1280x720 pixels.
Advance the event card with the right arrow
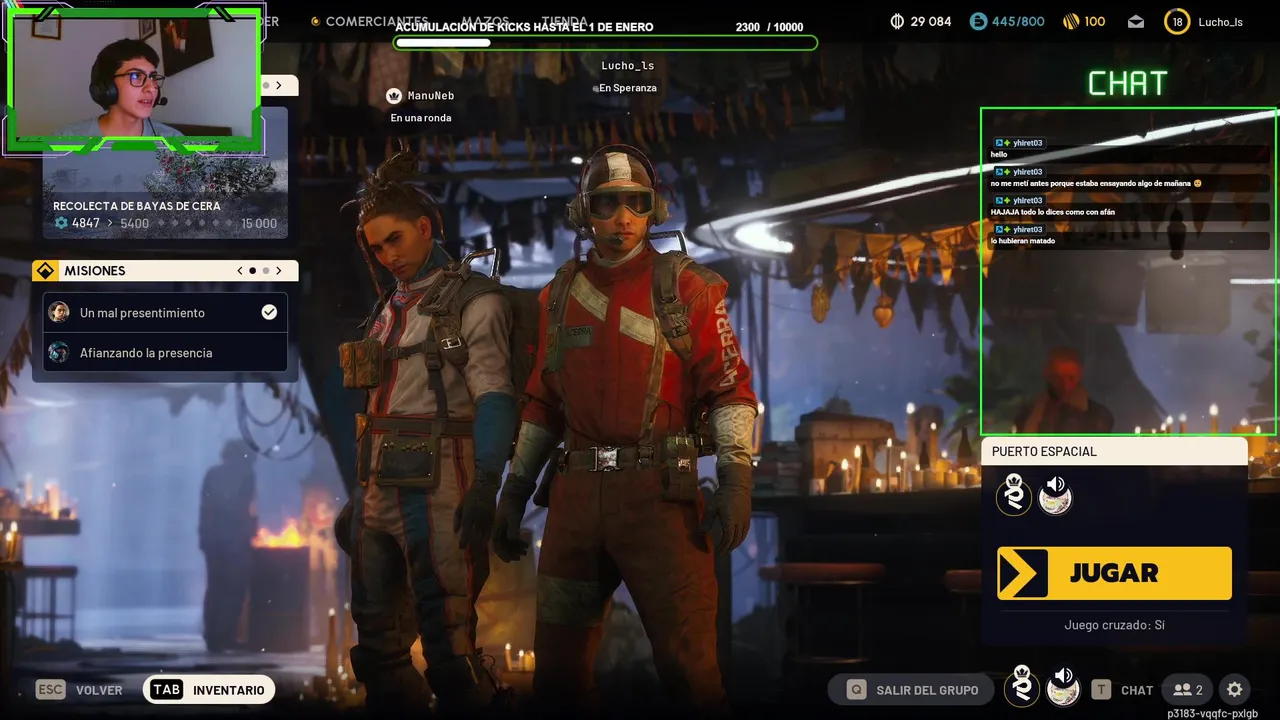[x=279, y=86]
